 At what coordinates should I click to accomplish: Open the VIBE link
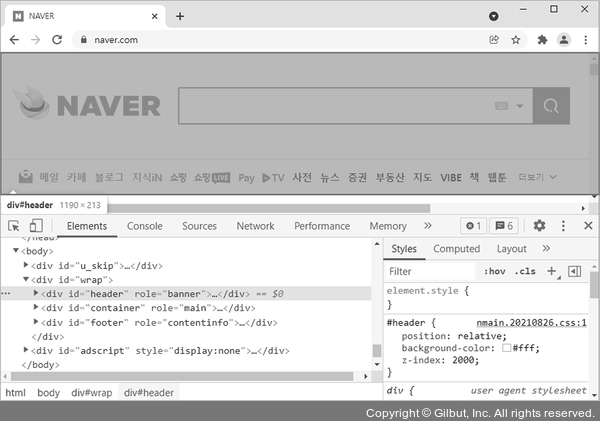tap(451, 178)
